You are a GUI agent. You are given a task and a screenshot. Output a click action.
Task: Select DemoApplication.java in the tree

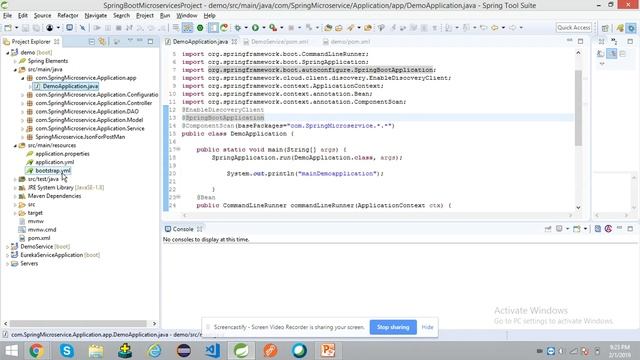70,86
